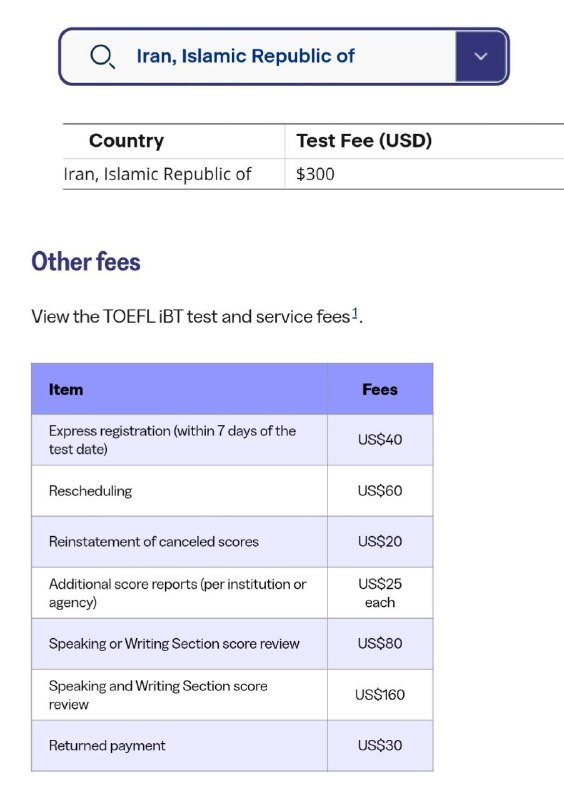564x800 pixels.
Task: Select the Express registration row
Action: tap(232, 440)
